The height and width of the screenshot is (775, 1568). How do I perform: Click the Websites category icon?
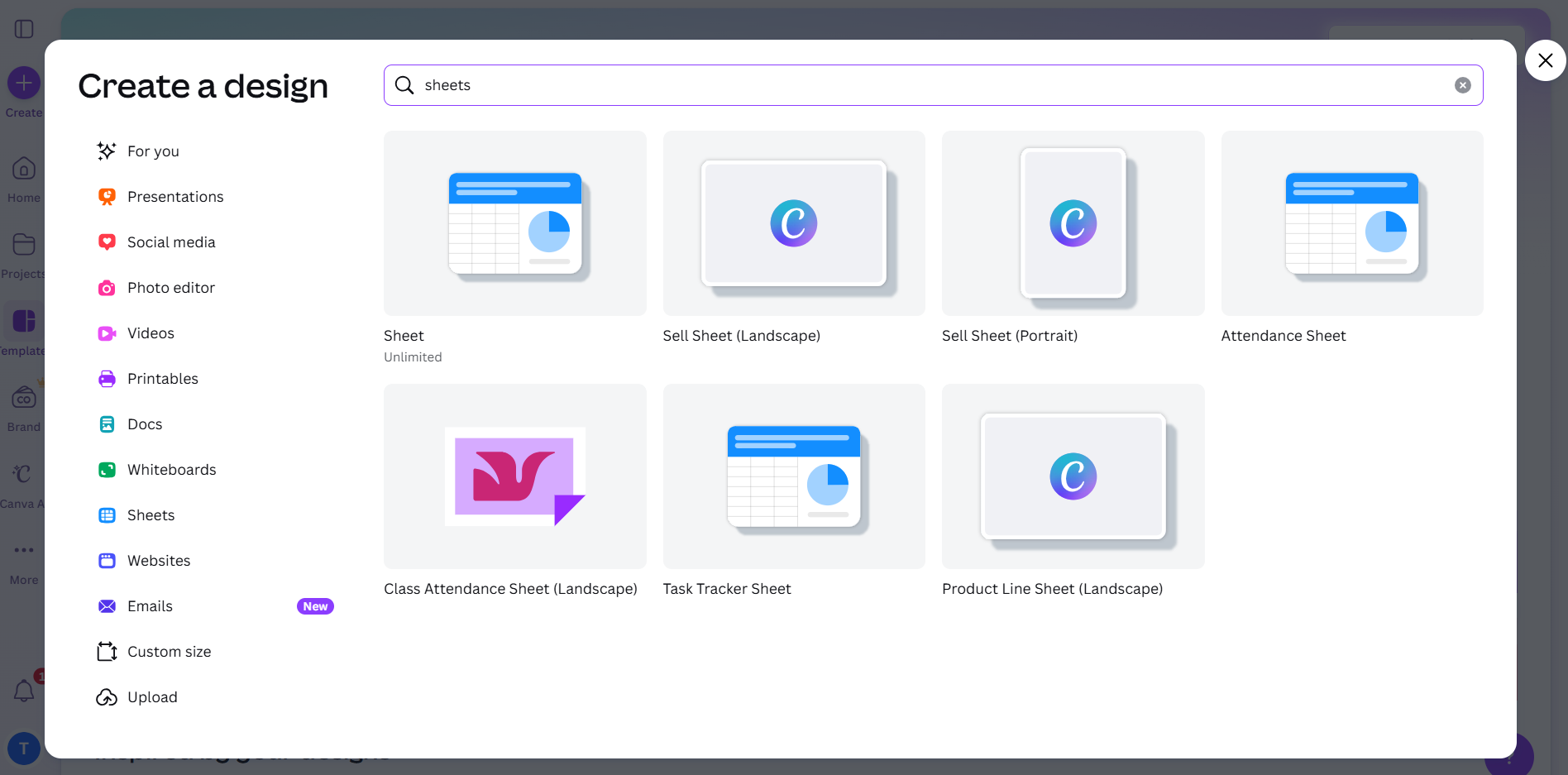click(107, 561)
